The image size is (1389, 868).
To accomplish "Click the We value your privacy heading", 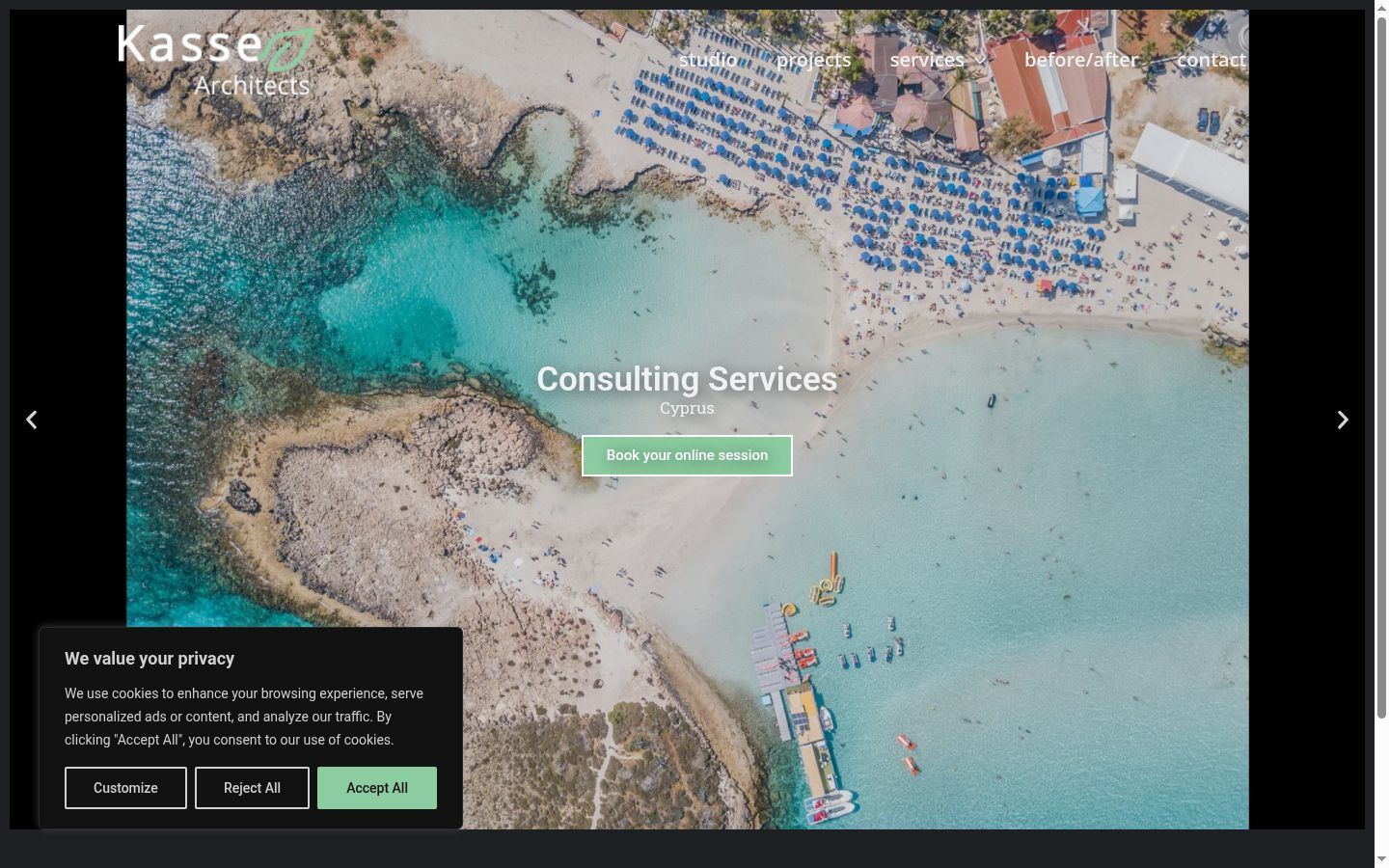I will pyautogui.click(x=150, y=659).
